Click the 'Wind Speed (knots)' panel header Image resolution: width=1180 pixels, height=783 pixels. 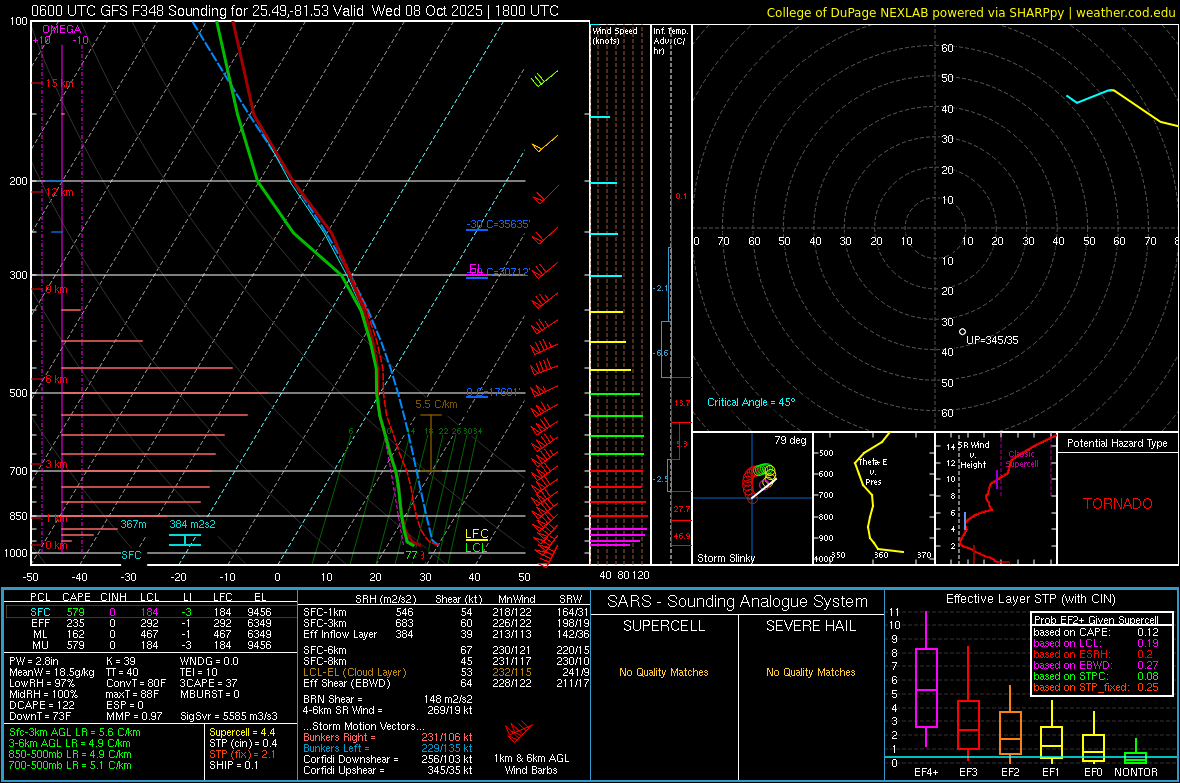coord(615,35)
